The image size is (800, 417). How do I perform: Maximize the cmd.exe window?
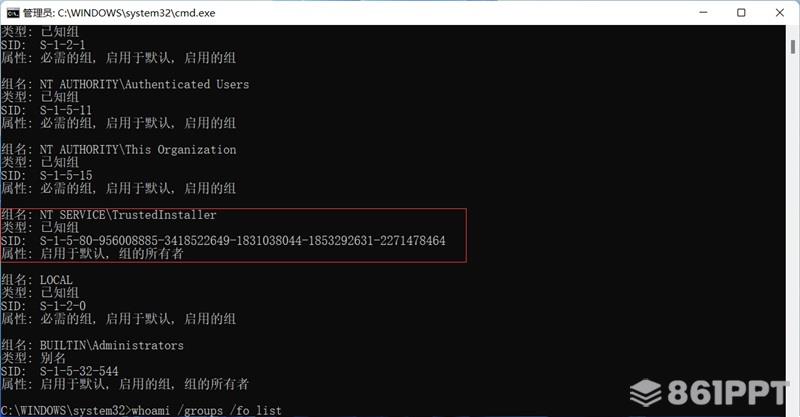pos(741,13)
